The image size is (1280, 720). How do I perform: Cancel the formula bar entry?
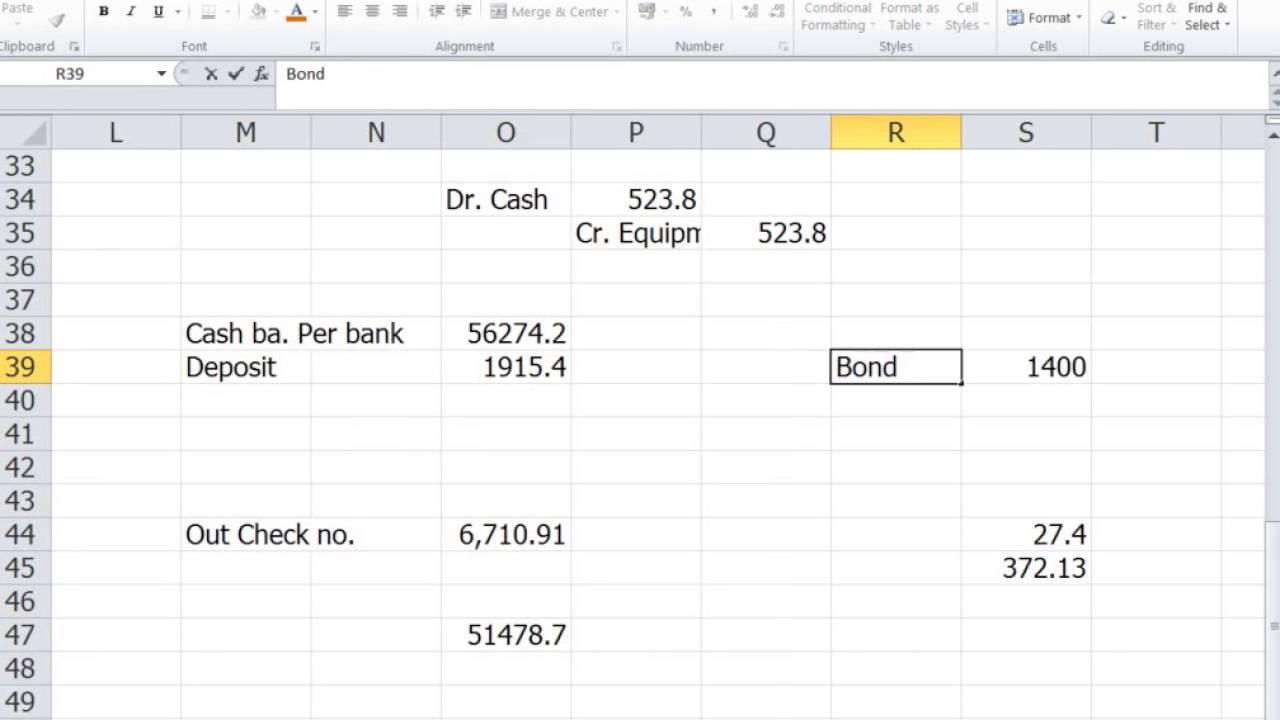click(211, 74)
